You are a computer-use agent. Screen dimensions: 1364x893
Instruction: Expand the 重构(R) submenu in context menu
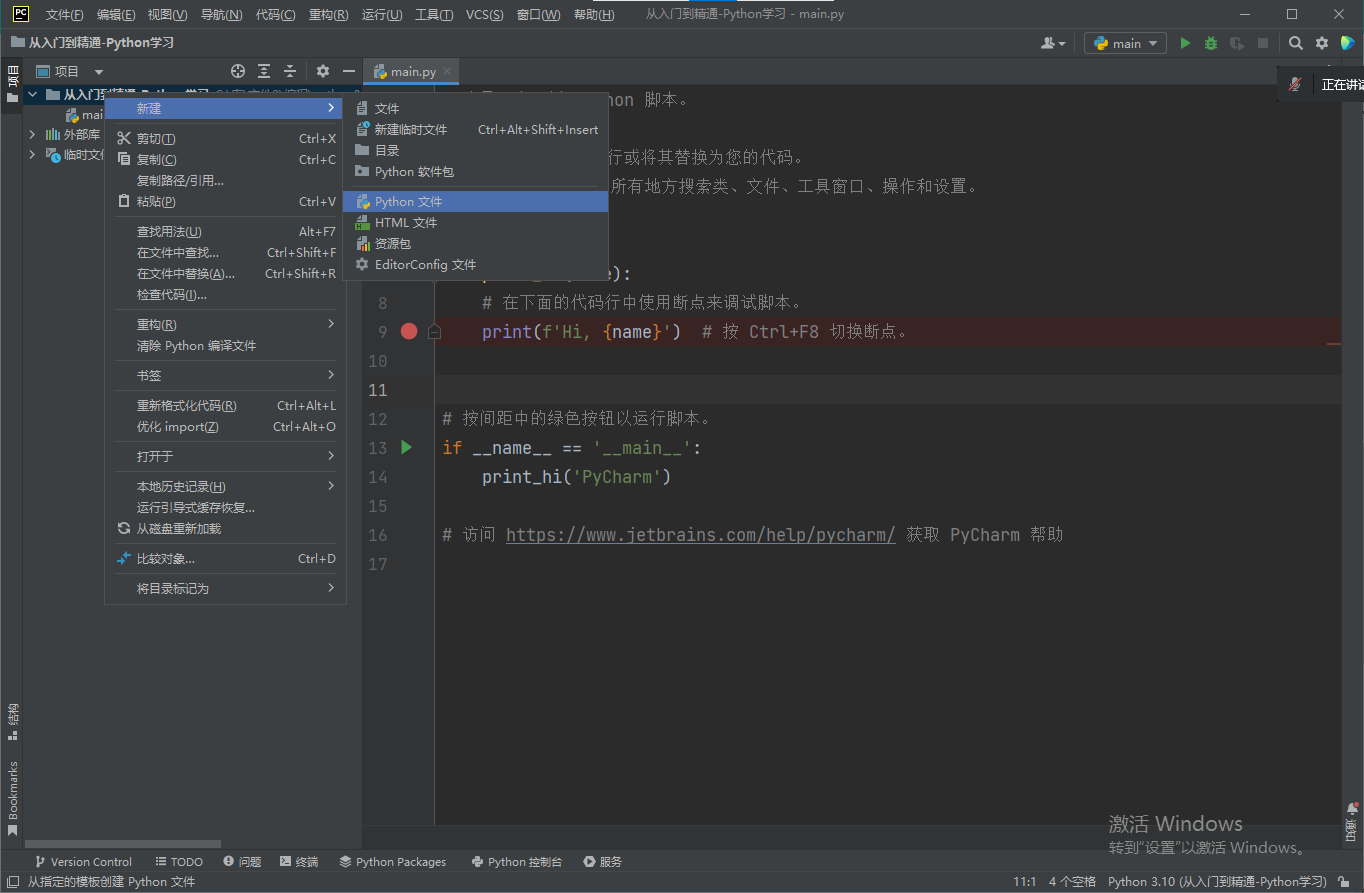point(225,324)
